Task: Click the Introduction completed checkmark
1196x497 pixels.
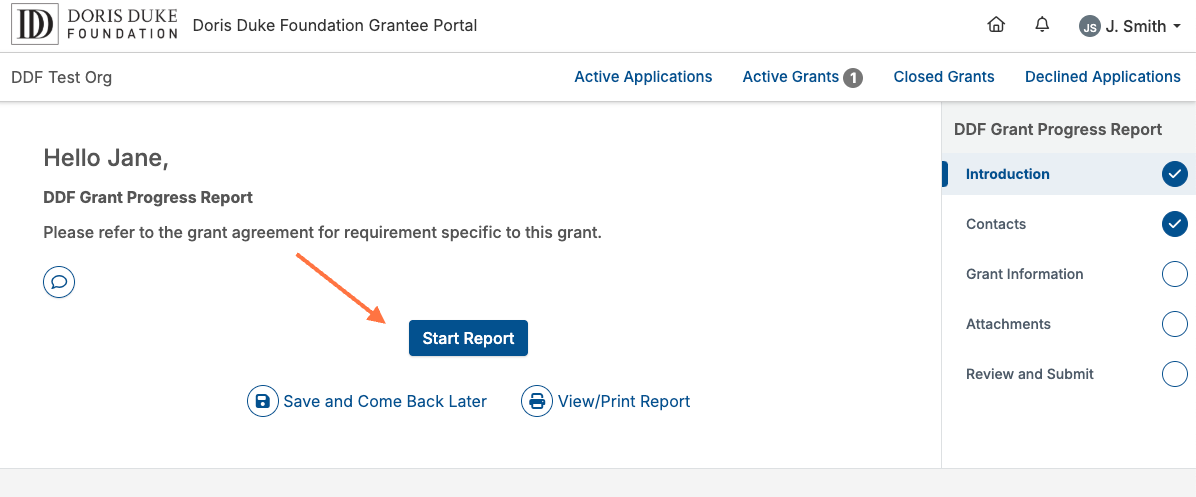Action: (1175, 174)
